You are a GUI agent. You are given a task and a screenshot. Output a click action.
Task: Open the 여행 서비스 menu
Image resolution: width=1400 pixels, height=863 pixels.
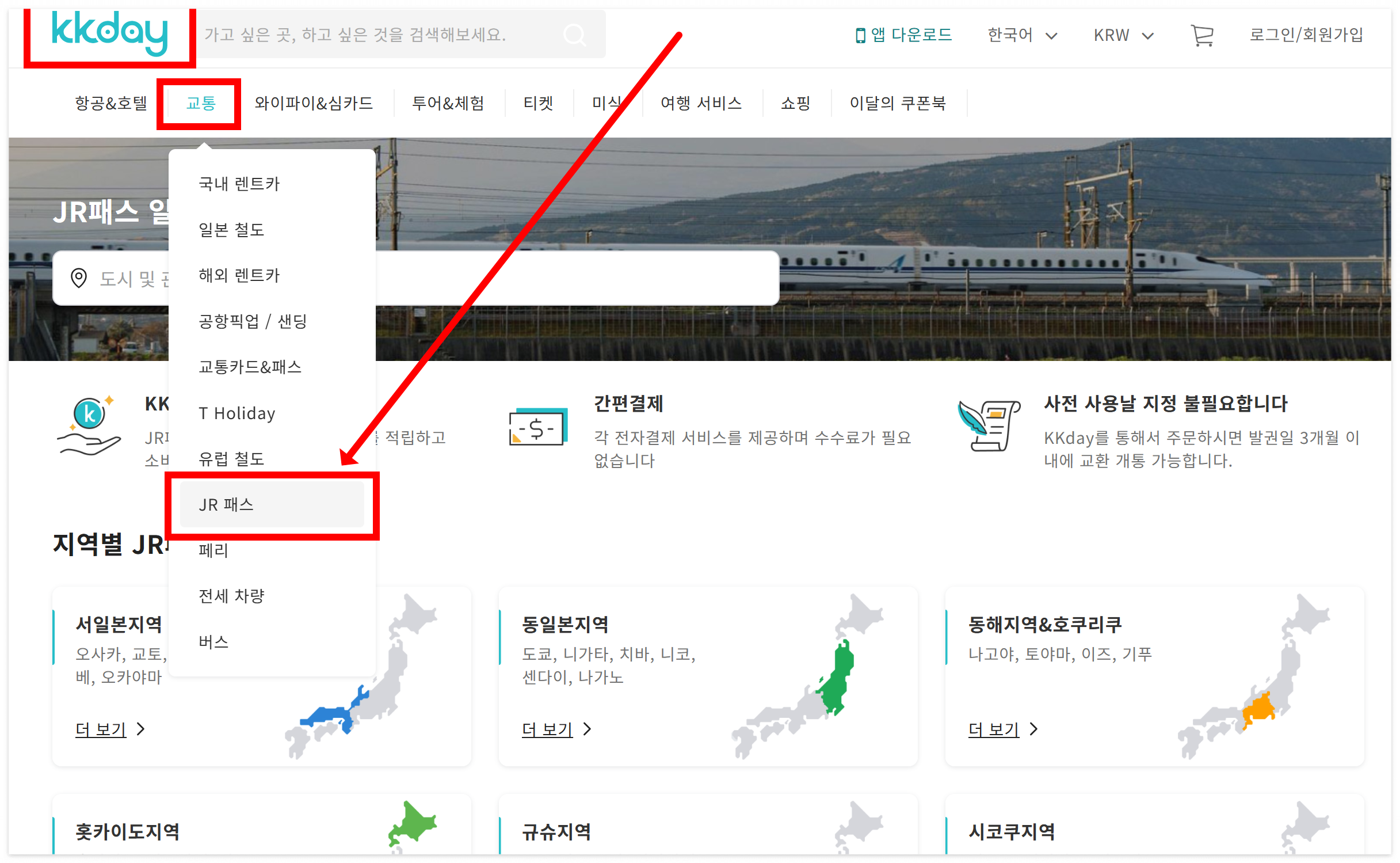pyautogui.click(x=701, y=103)
